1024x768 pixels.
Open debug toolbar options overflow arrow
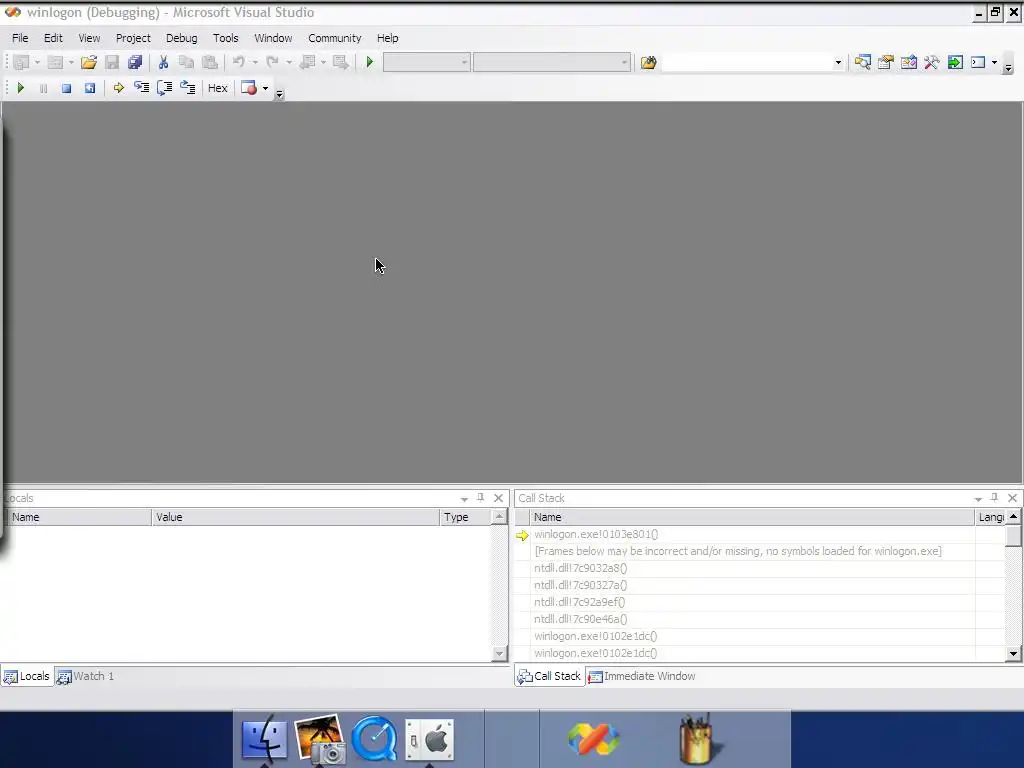[280, 94]
